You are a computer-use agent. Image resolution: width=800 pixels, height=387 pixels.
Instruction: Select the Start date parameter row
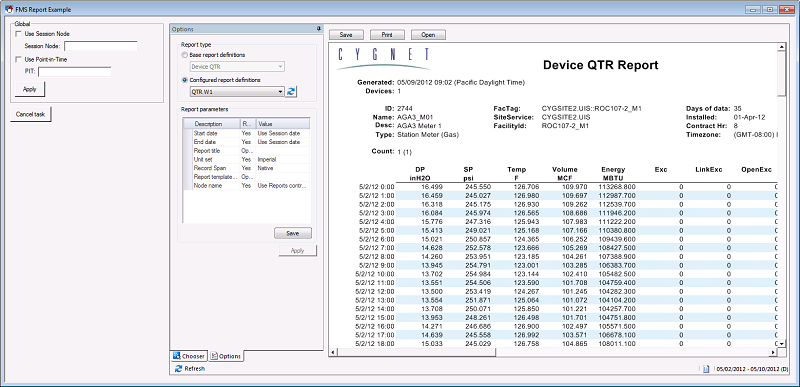[x=246, y=133]
